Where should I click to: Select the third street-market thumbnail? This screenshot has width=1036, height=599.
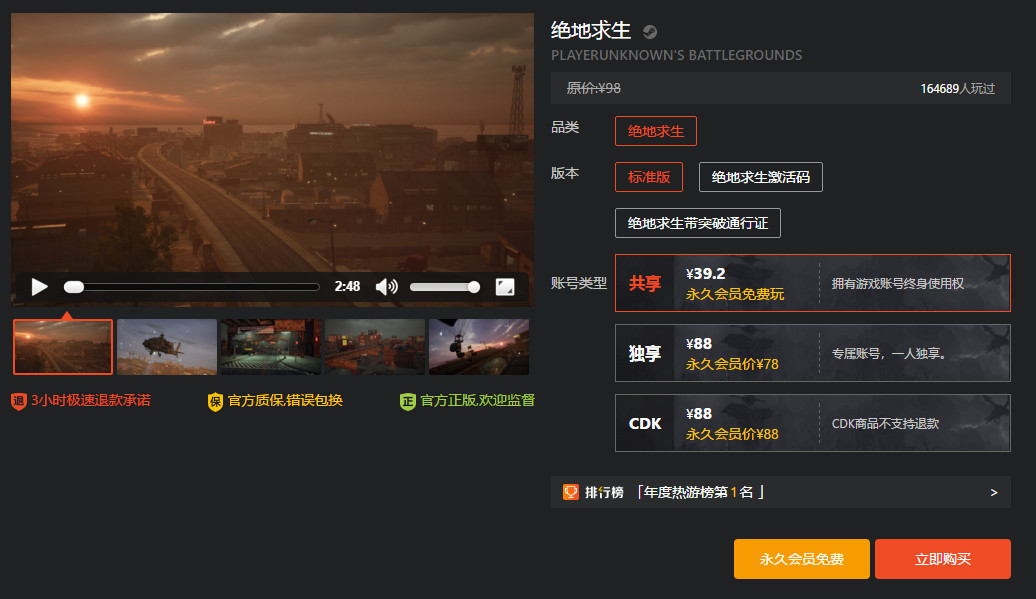pos(271,347)
